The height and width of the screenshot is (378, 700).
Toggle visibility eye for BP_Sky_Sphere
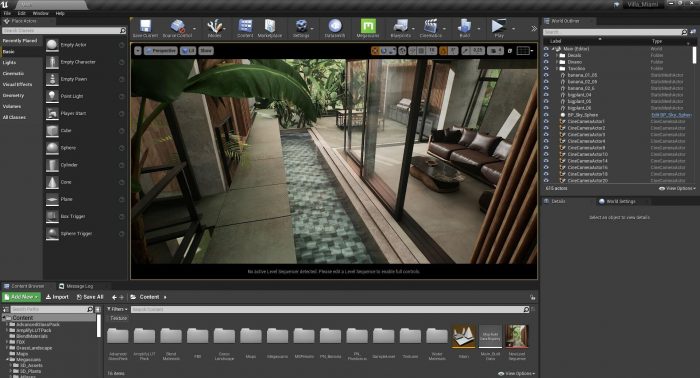pos(546,115)
